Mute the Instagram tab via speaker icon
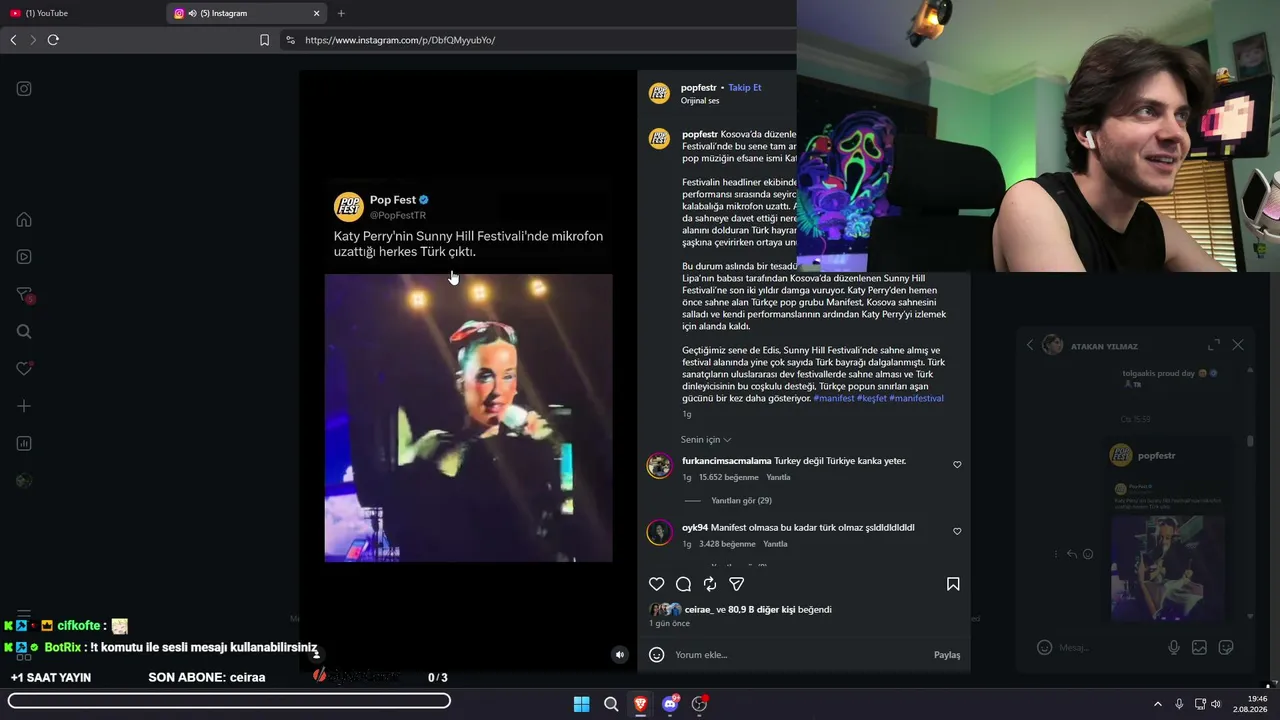Screen dimensions: 1280x720 click(x=192, y=13)
